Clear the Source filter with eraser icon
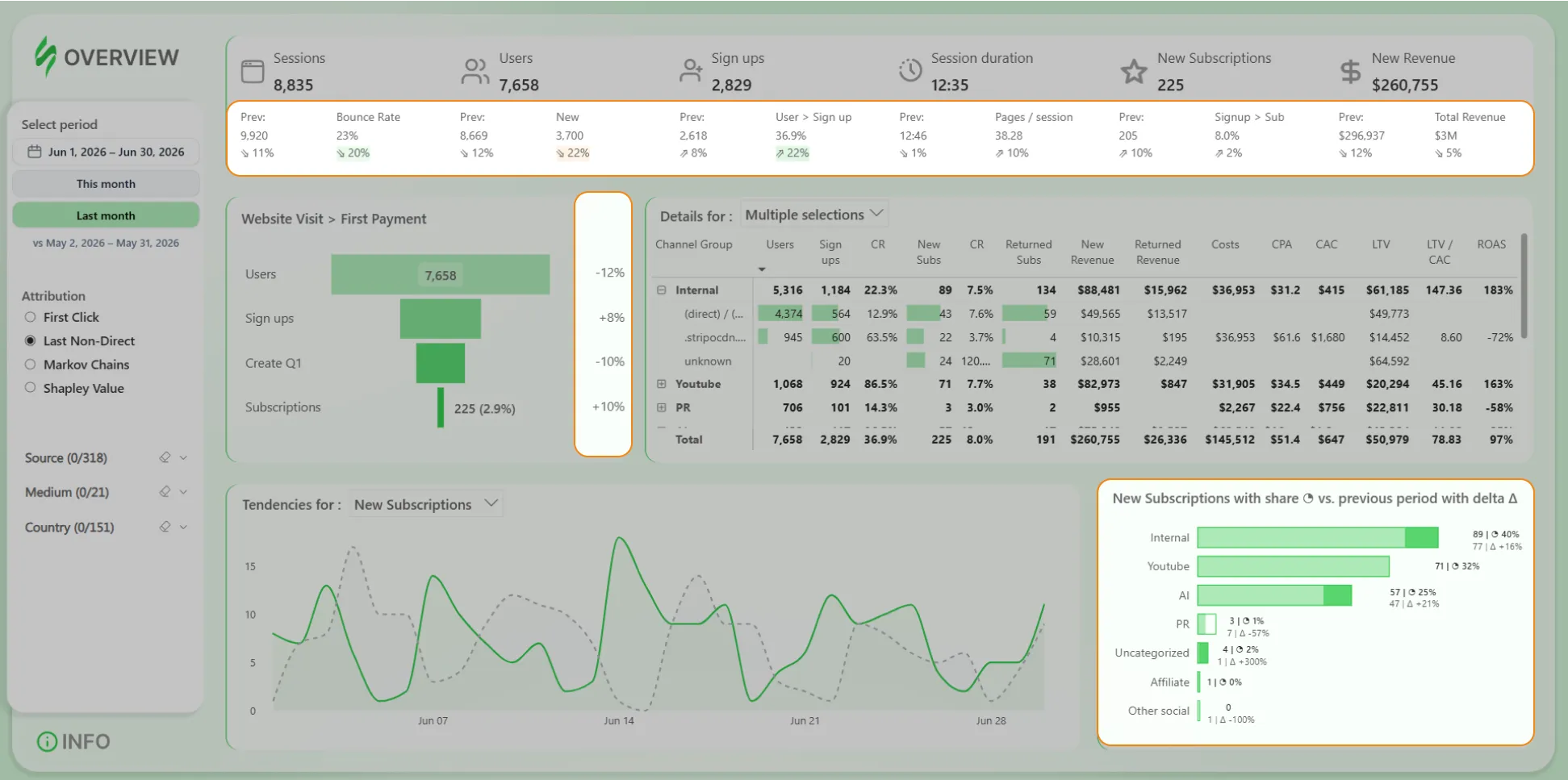The image size is (1568, 780). tap(165, 457)
